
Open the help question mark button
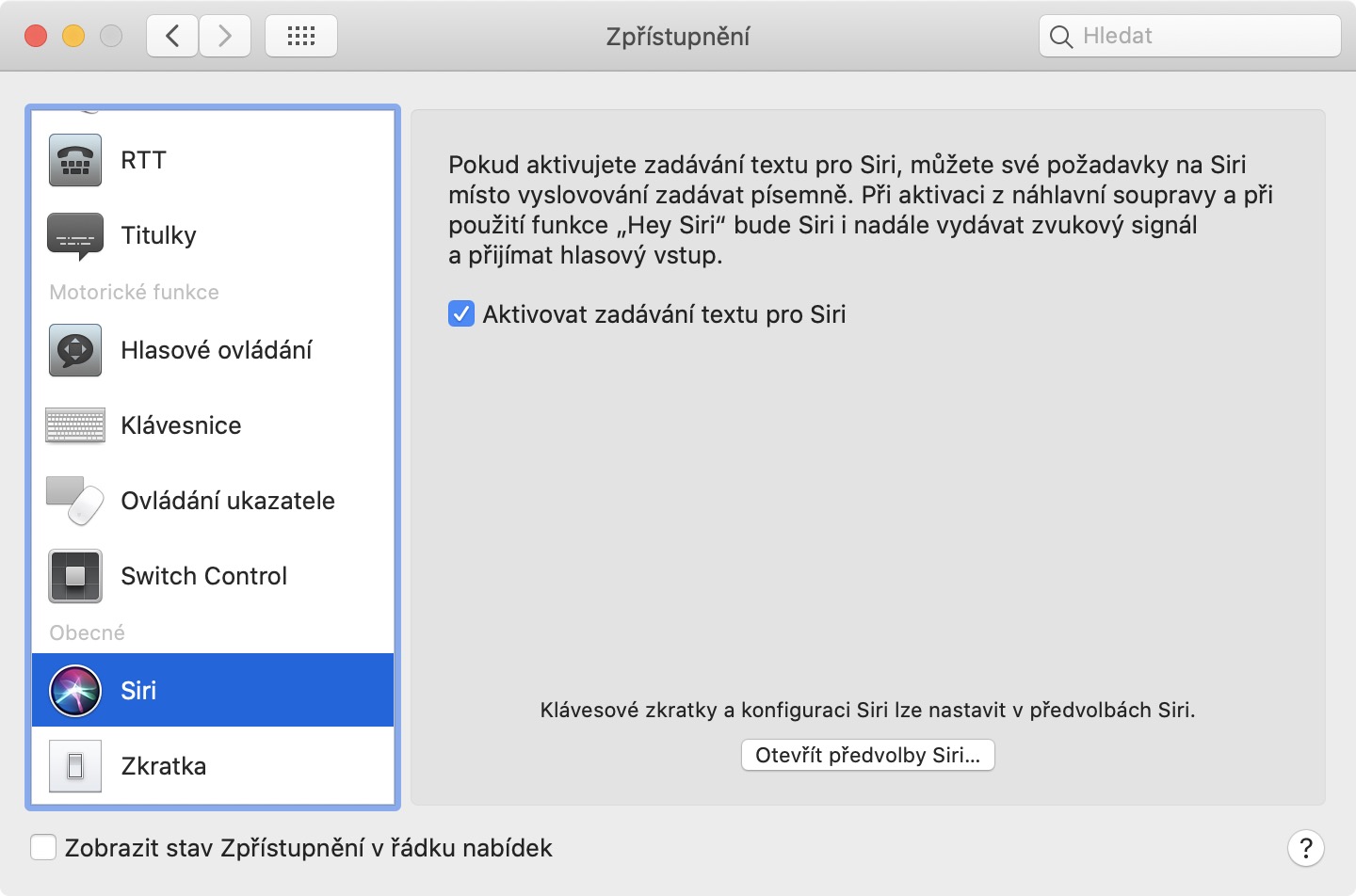[x=1305, y=848]
